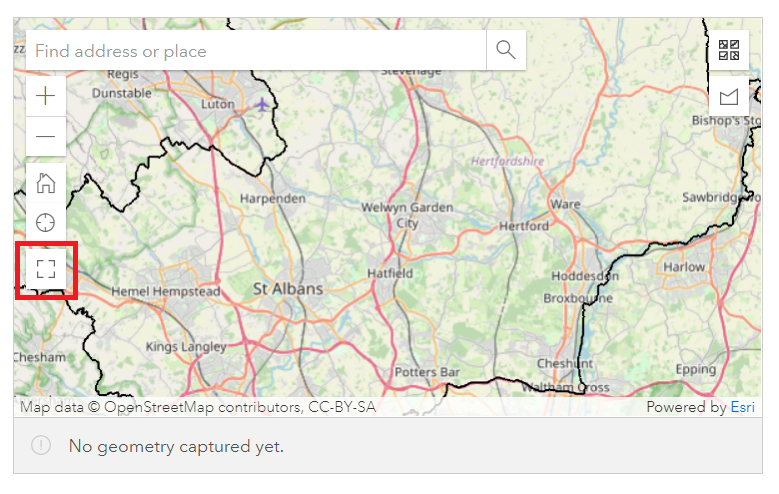The width and height of the screenshot is (779, 494).
Task: Click the Potters Bar map label
Action: tap(427, 372)
